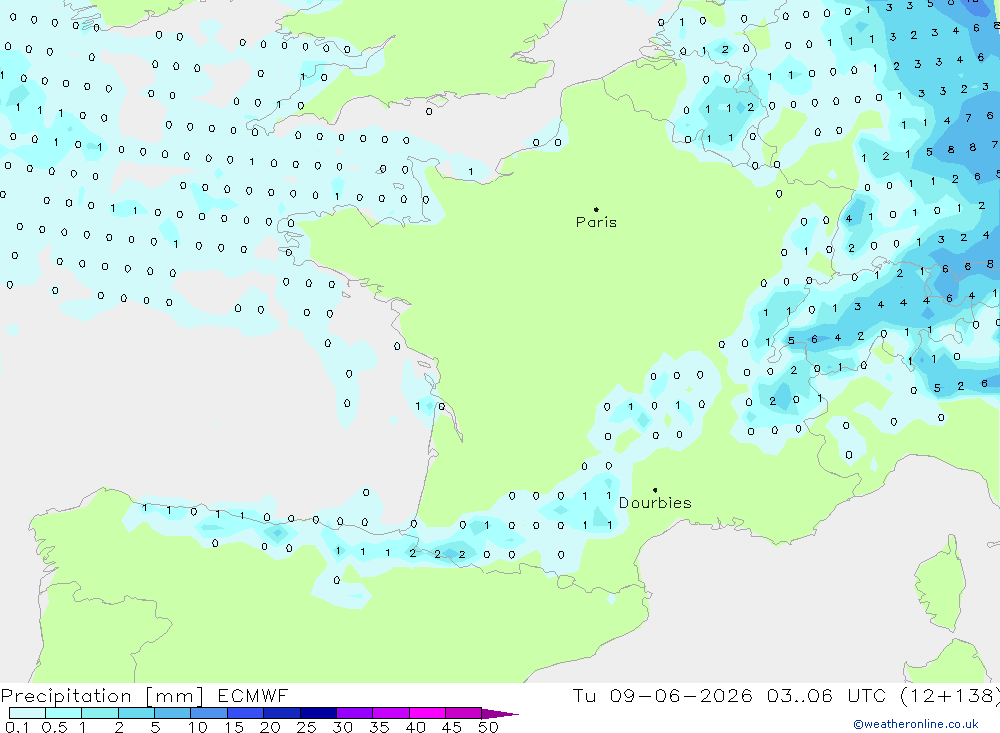Click the legend value 0.5 label
Screen dimensions: 1000x733
coord(54,727)
